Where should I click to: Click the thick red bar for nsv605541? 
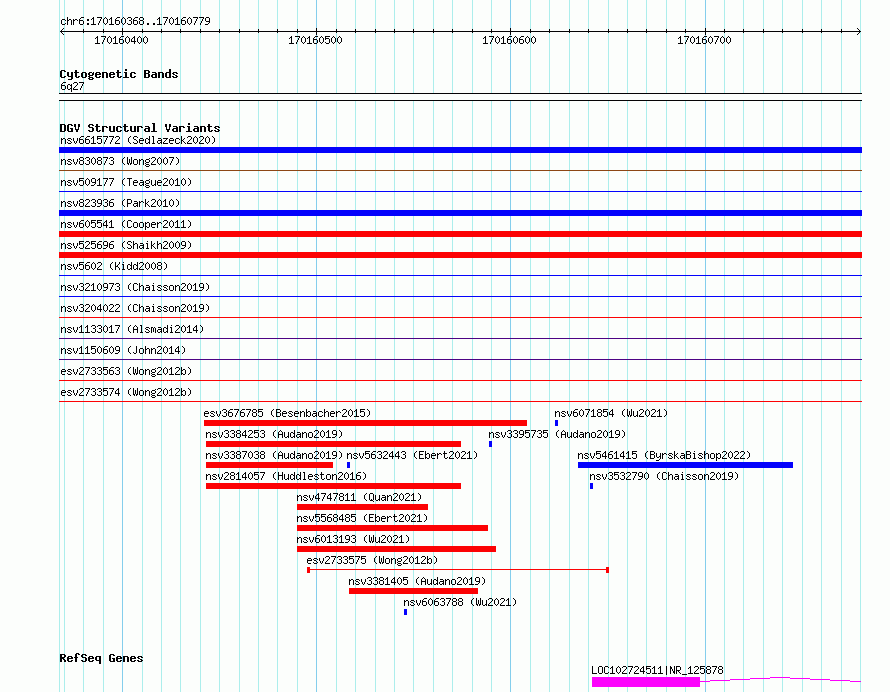(460, 234)
